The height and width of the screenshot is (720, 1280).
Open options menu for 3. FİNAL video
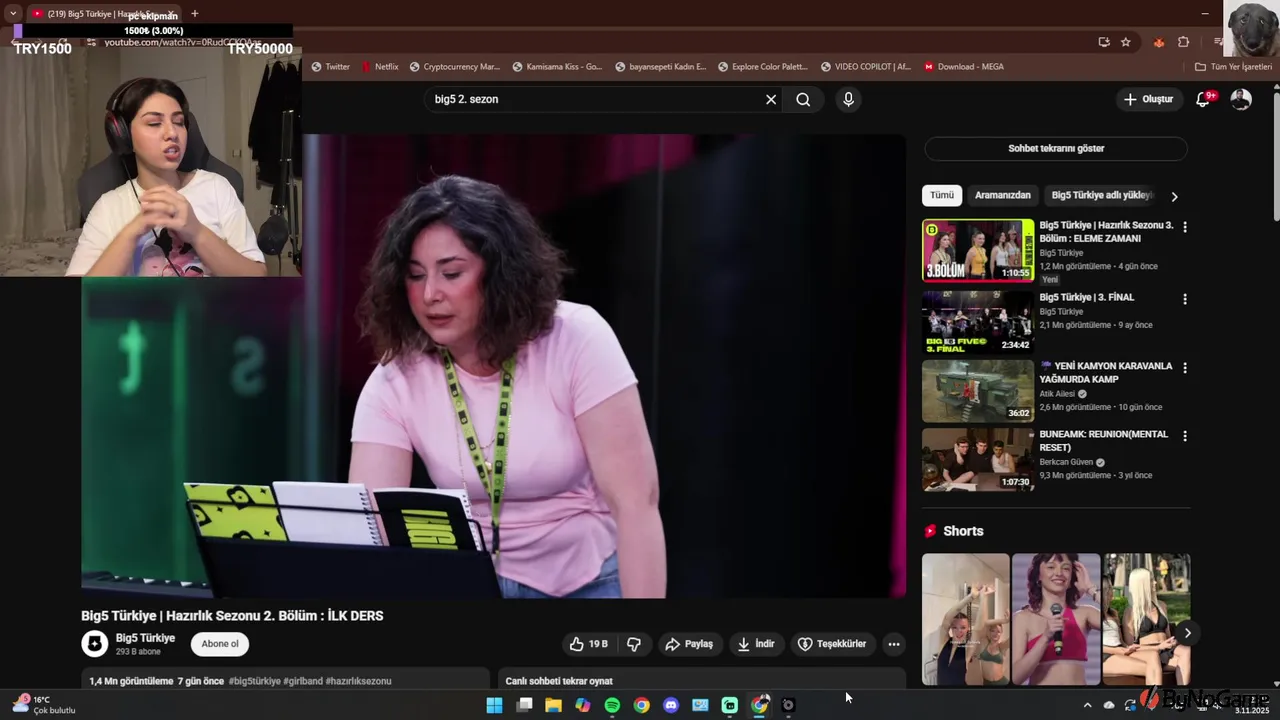1185,299
